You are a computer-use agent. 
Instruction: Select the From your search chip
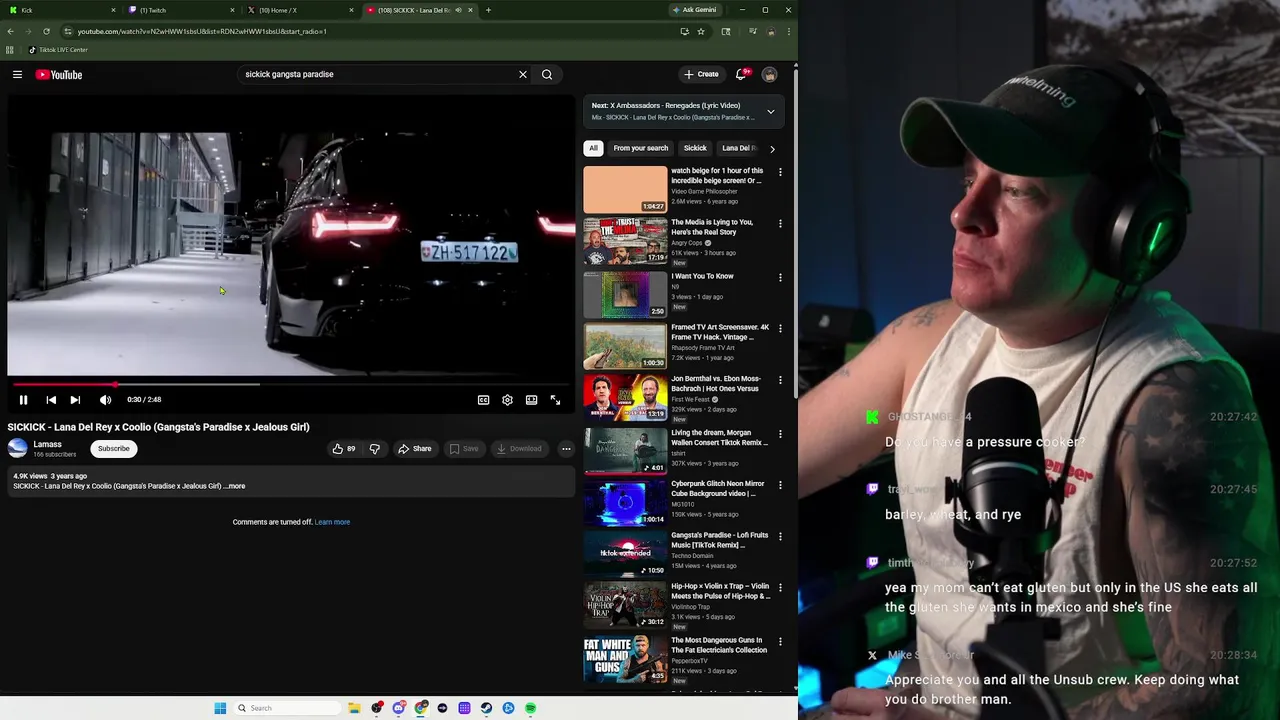(x=641, y=148)
